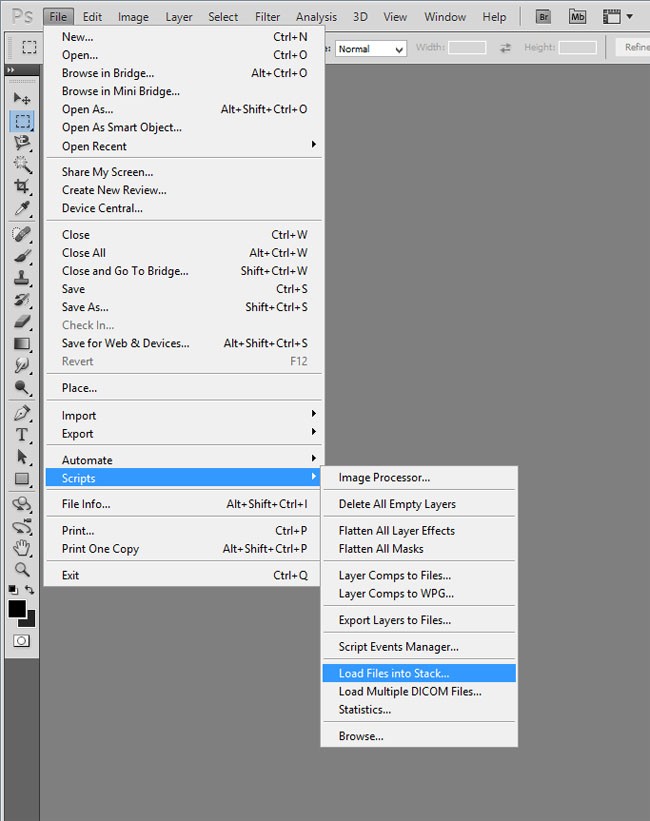Image resolution: width=650 pixels, height=821 pixels.
Task: Expand the Export submenu
Action: (183, 434)
